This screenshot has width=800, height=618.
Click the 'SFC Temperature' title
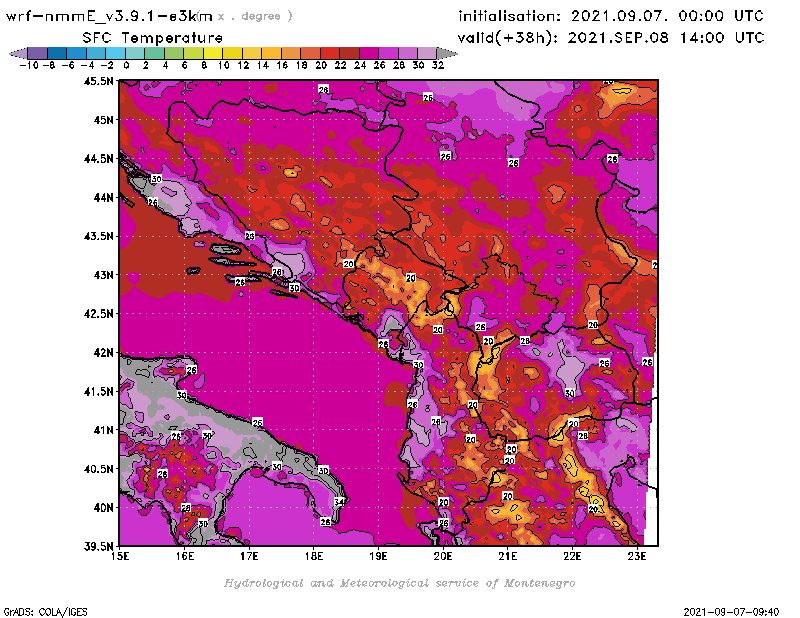(153, 38)
